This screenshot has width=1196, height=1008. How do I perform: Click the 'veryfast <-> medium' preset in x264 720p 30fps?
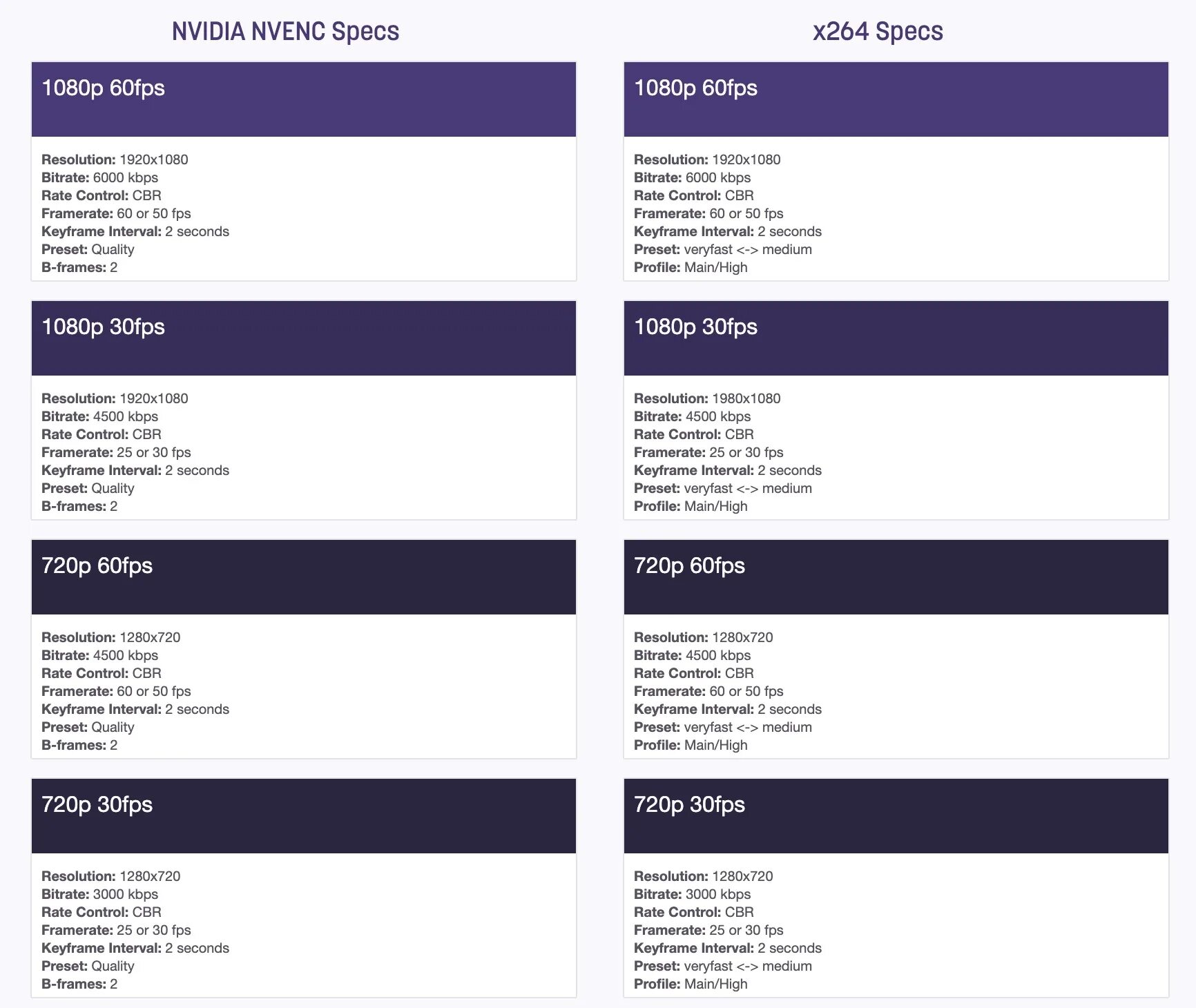pos(748,966)
